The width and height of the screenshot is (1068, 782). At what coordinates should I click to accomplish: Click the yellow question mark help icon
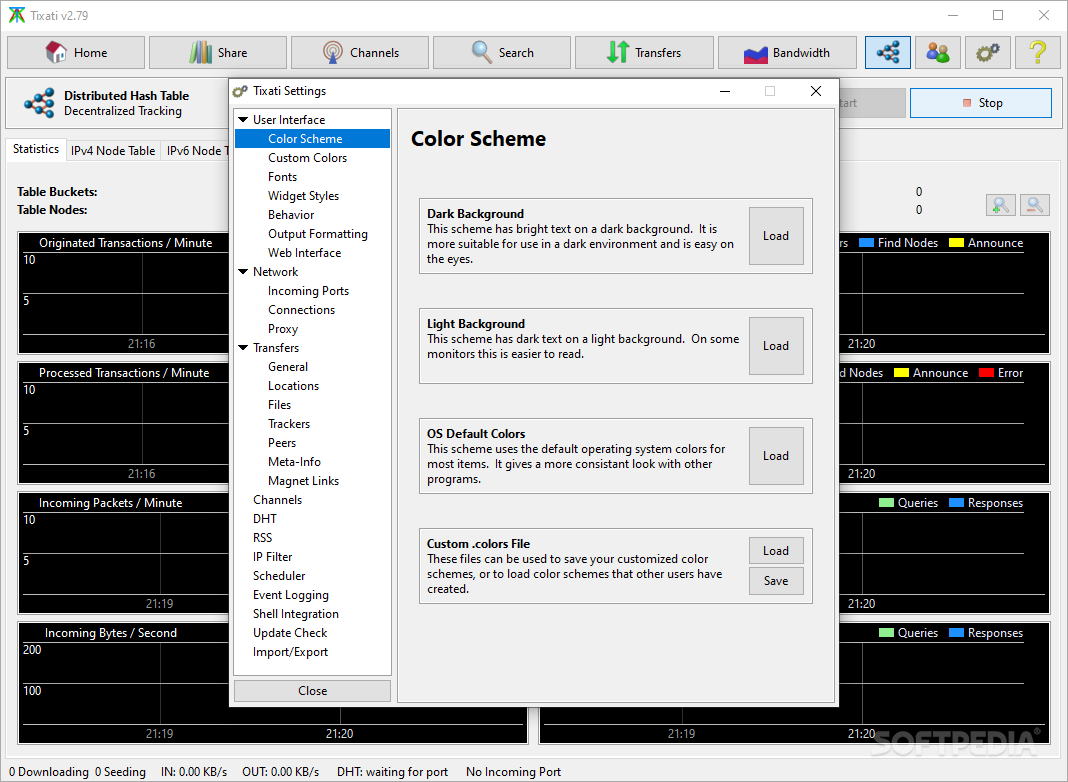coord(1037,52)
